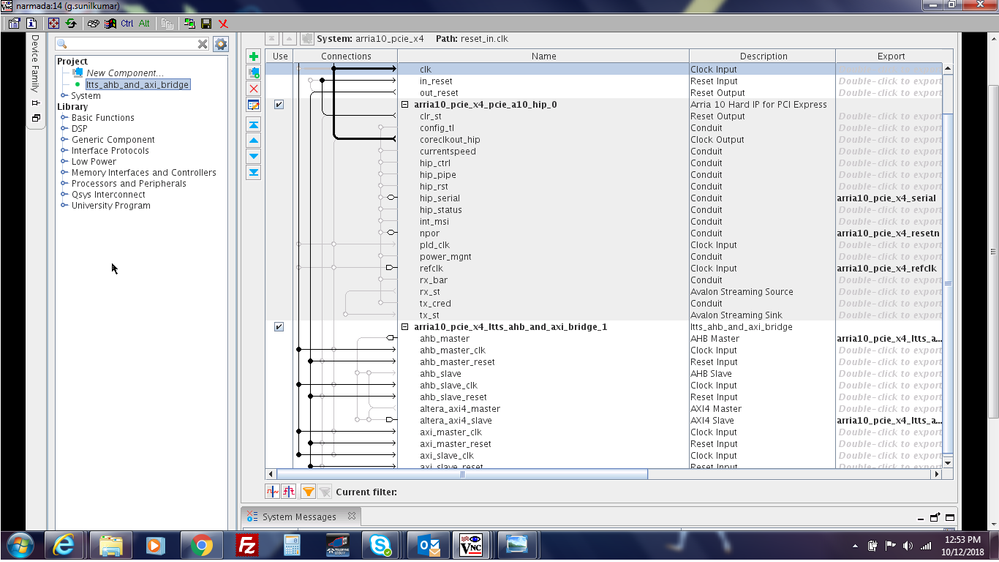Click the green plus add component icon
Image resolution: width=999 pixels, height=562 pixels.
point(253,57)
